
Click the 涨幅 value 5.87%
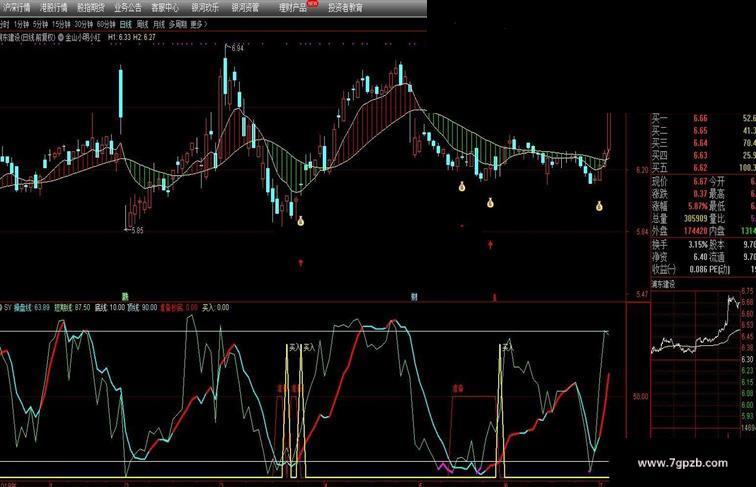(698, 206)
